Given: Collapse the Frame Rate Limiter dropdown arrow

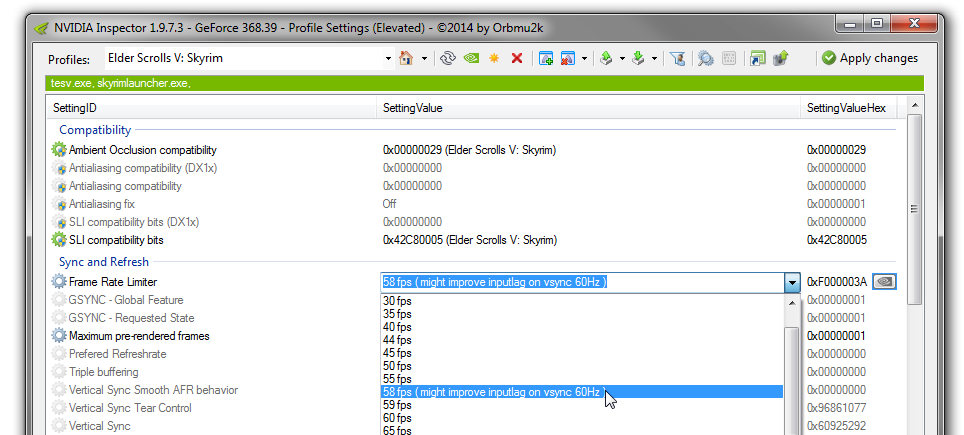Looking at the screenshot, I should 792,282.
